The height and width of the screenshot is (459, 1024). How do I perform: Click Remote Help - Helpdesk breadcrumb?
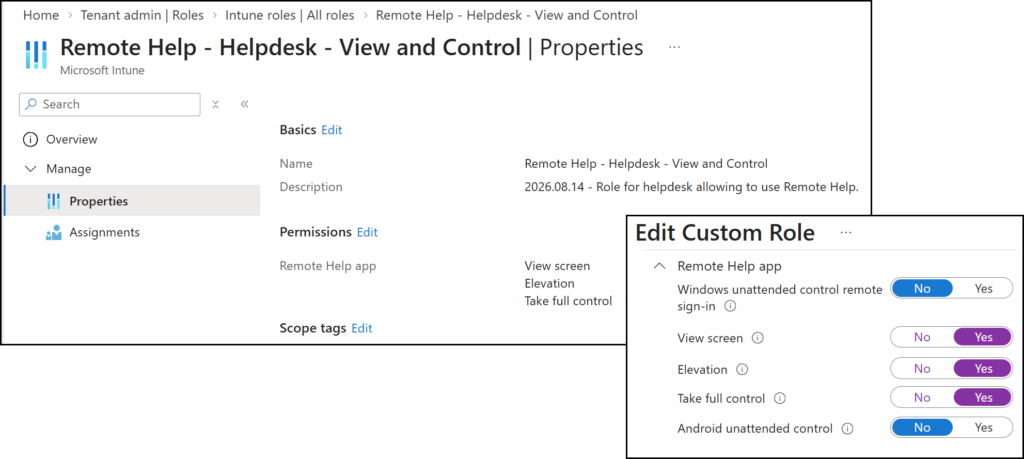coord(507,14)
